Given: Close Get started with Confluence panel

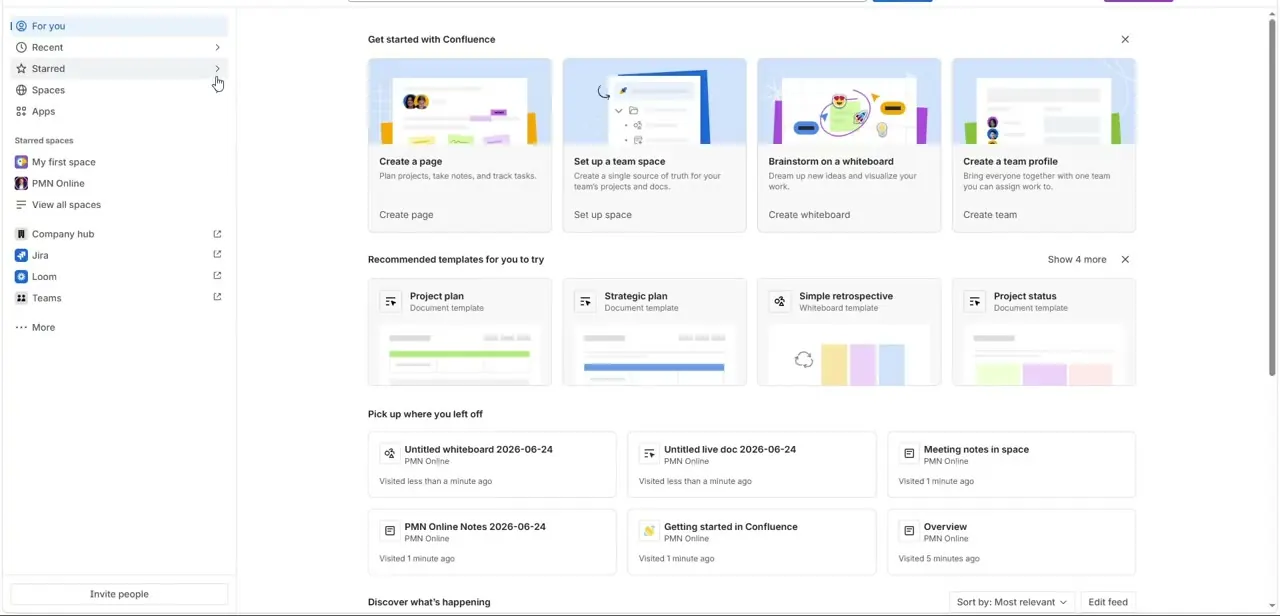Looking at the screenshot, I should coord(1125,39).
